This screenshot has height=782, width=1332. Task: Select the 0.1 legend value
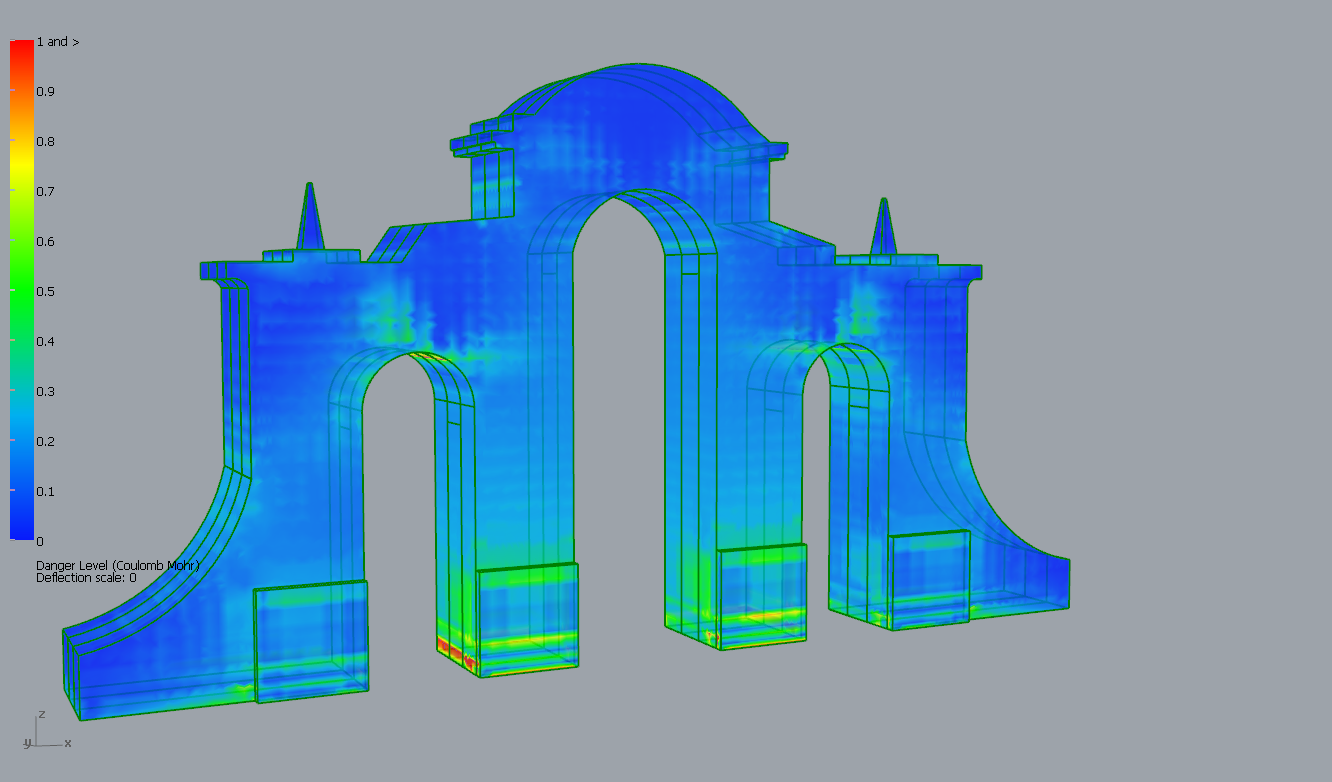tap(46, 492)
